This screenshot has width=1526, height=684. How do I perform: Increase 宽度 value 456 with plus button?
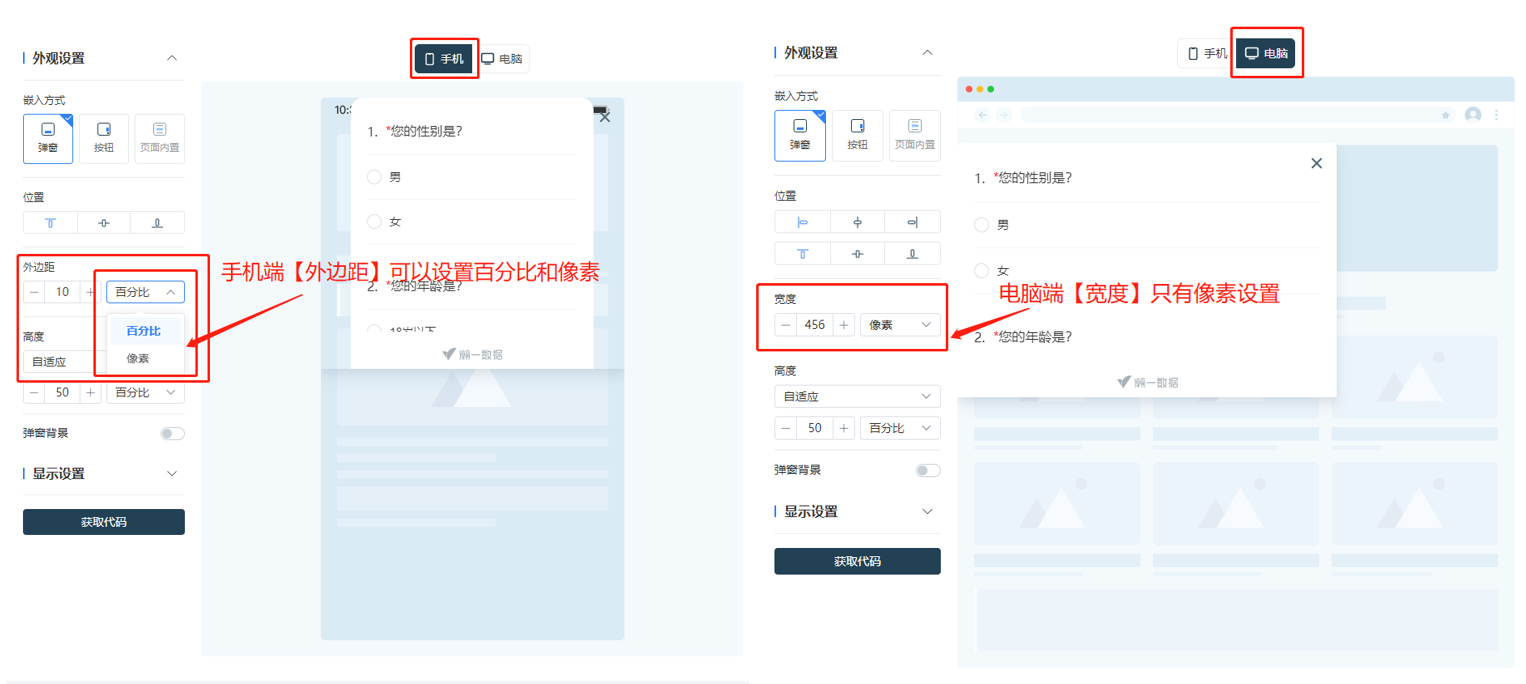tap(844, 325)
